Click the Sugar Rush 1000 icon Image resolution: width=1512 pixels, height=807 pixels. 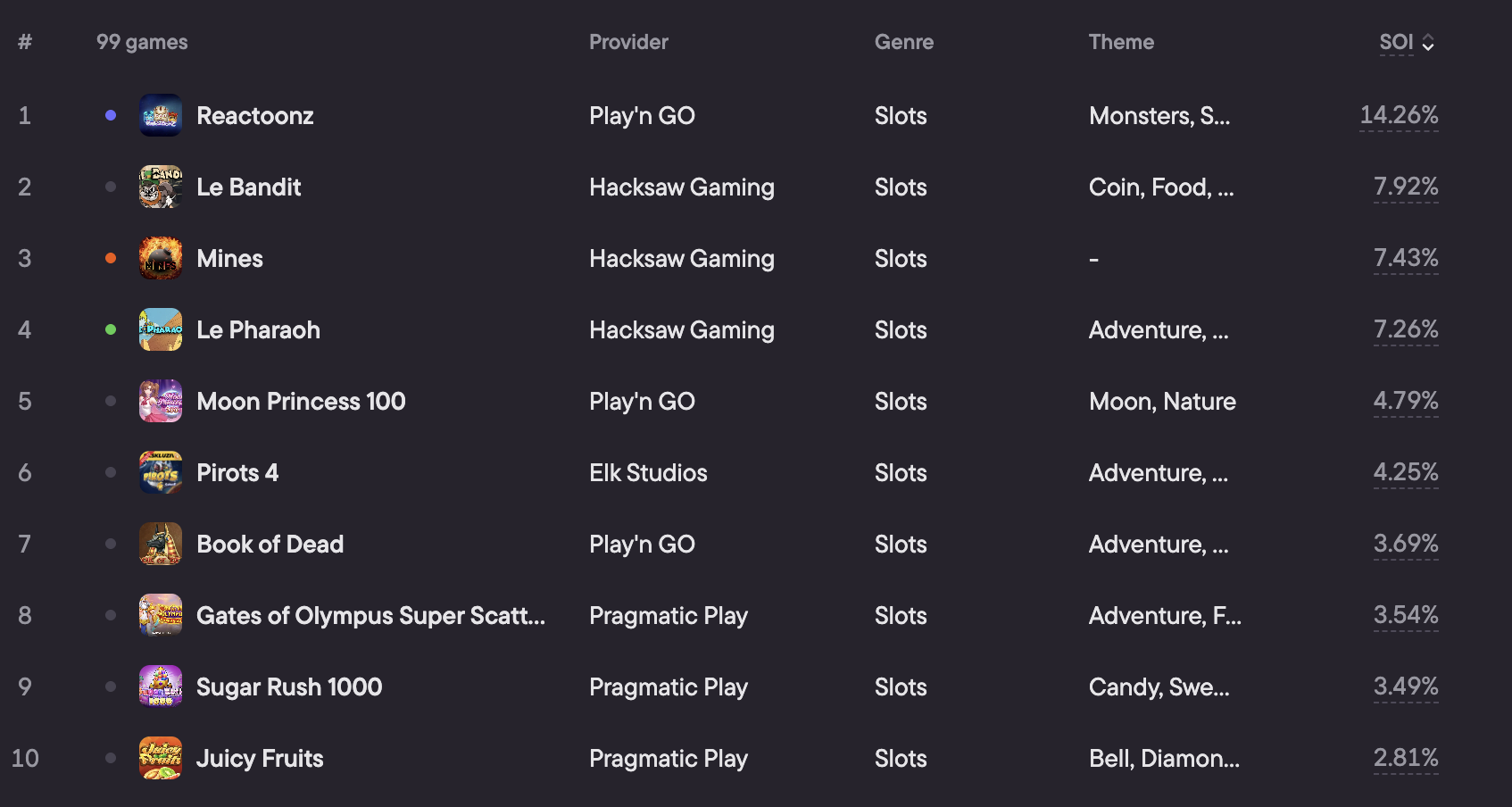161,686
